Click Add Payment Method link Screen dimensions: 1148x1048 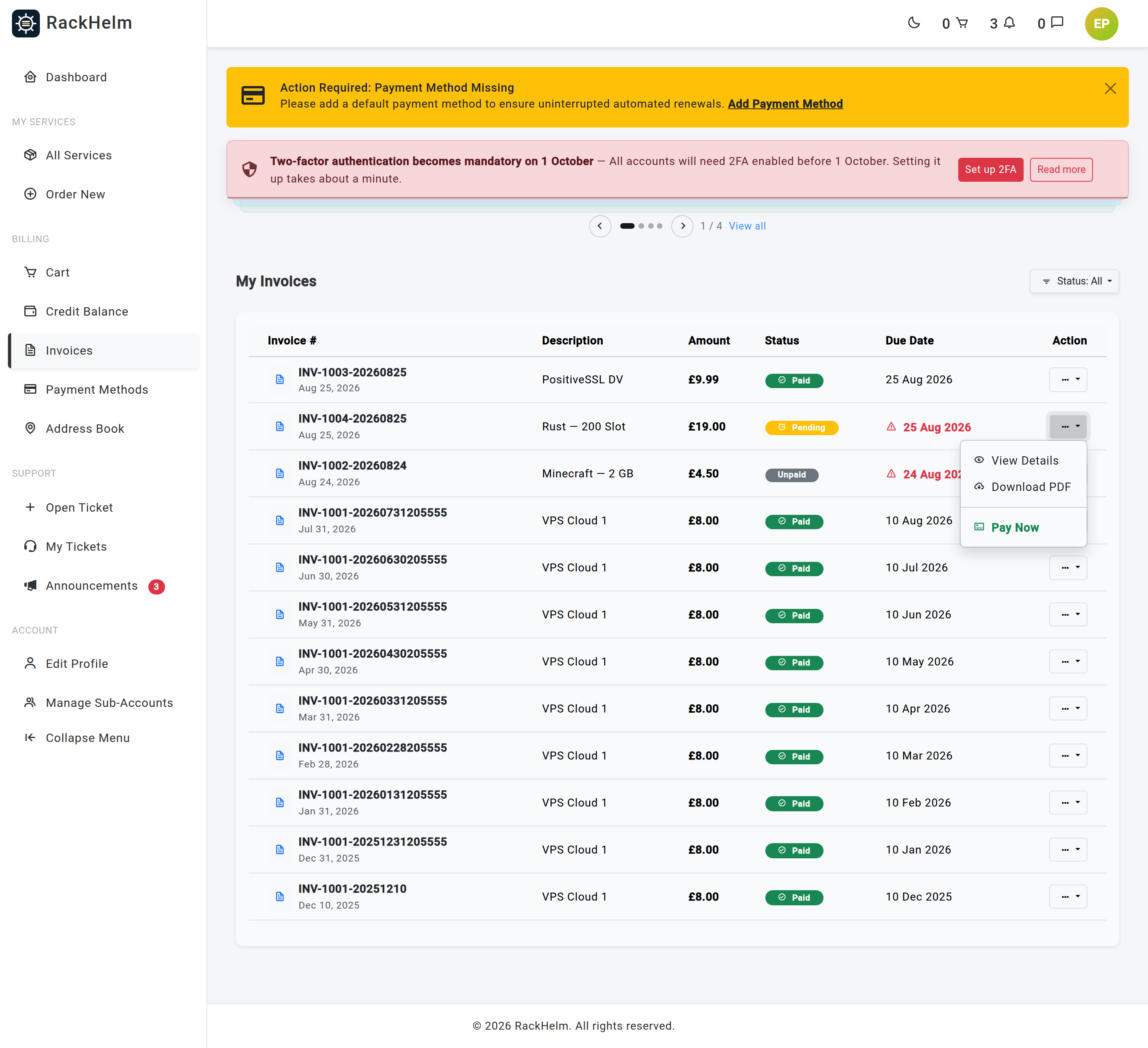(x=785, y=104)
